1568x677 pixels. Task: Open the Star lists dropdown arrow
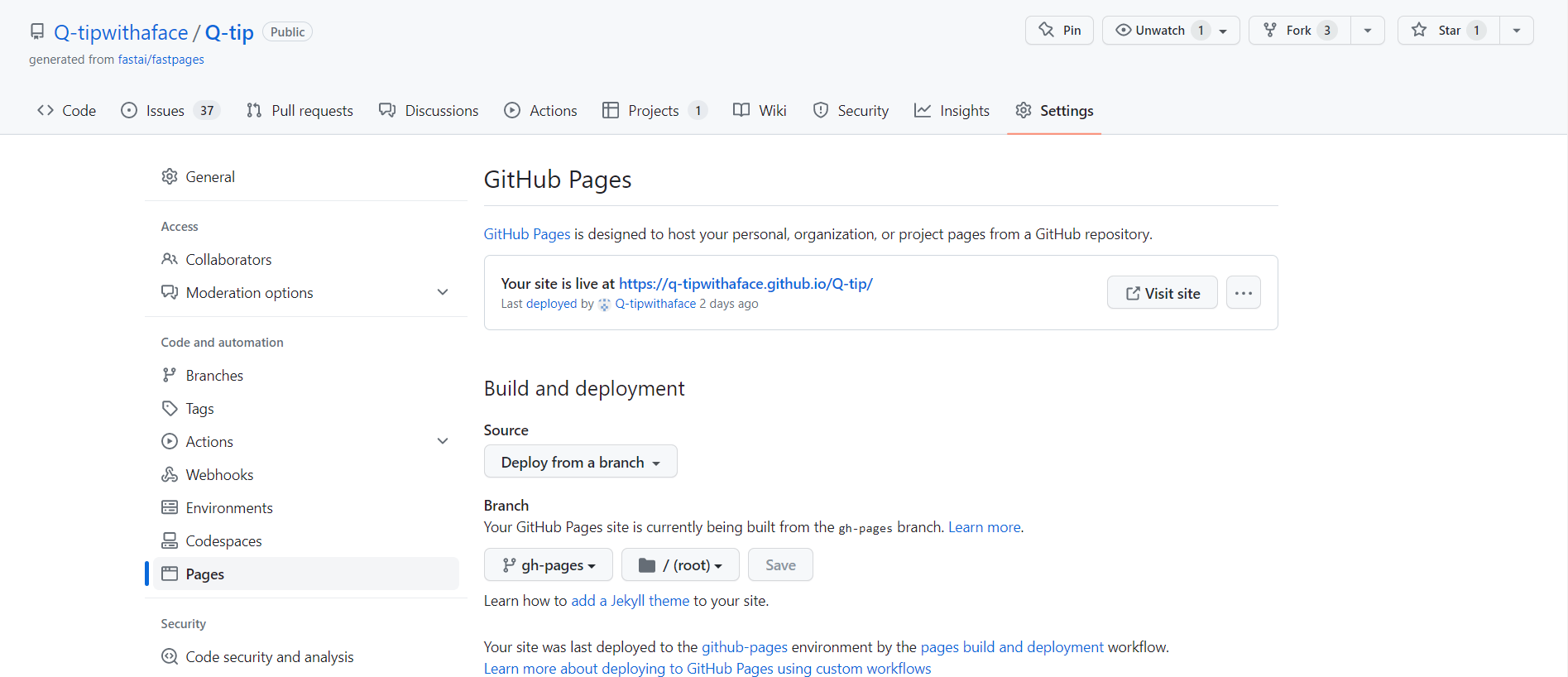1517,31
